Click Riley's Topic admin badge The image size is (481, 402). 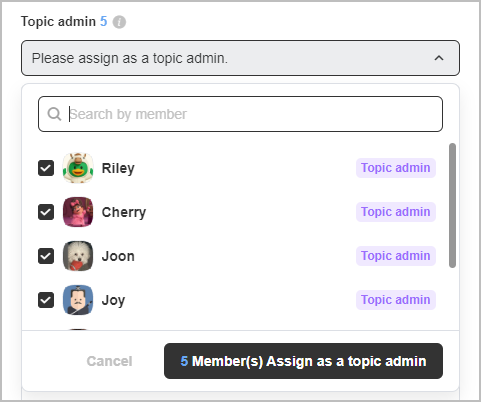pos(396,168)
